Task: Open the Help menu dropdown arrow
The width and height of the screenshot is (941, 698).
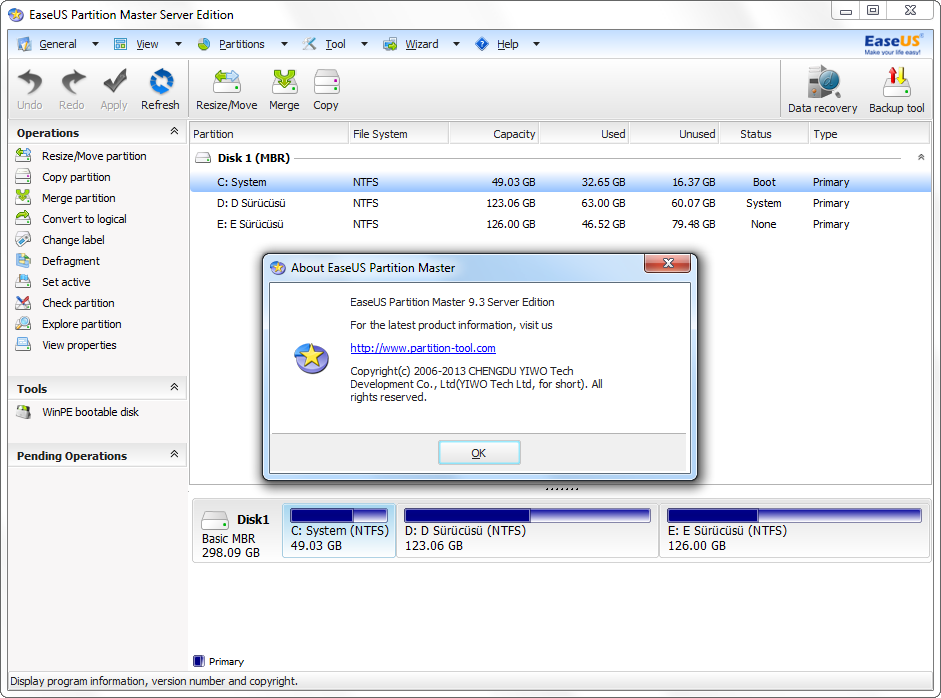Action: point(536,44)
